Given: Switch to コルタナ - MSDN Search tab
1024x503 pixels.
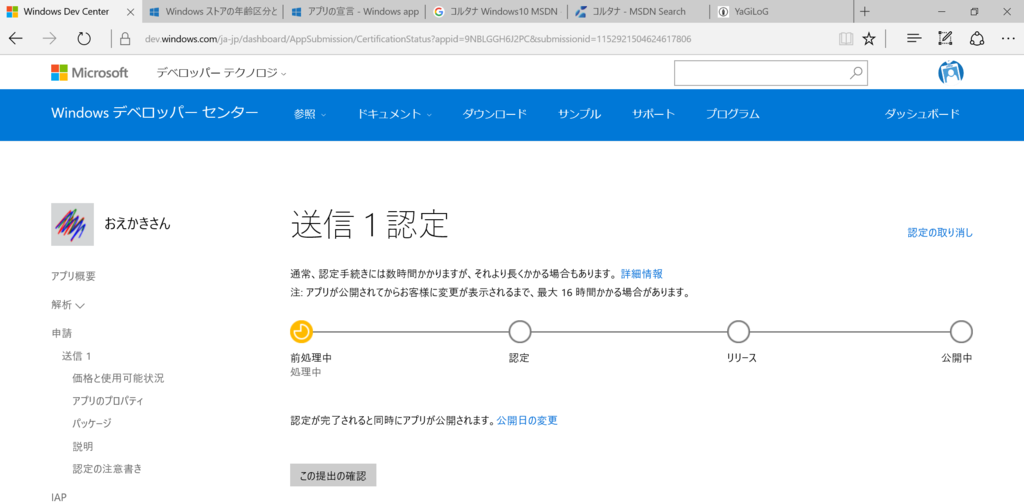Looking at the screenshot, I should tap(639, 12).
